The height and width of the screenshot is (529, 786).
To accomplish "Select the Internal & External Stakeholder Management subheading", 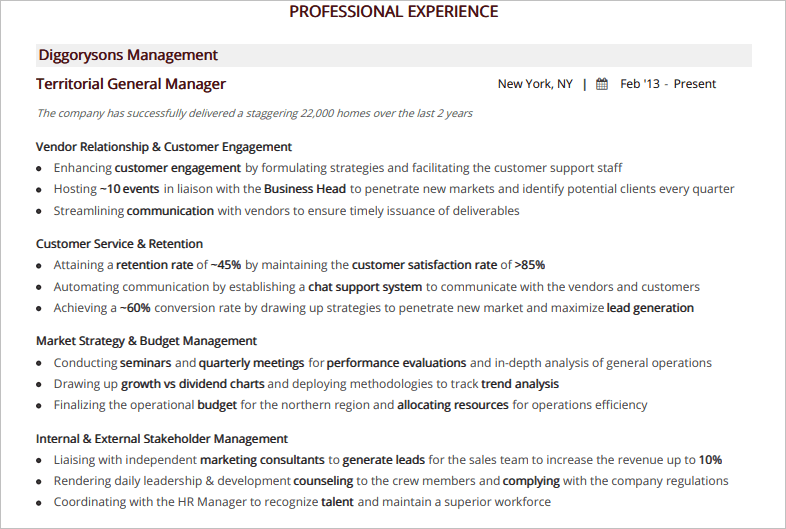I will [162, 438].
